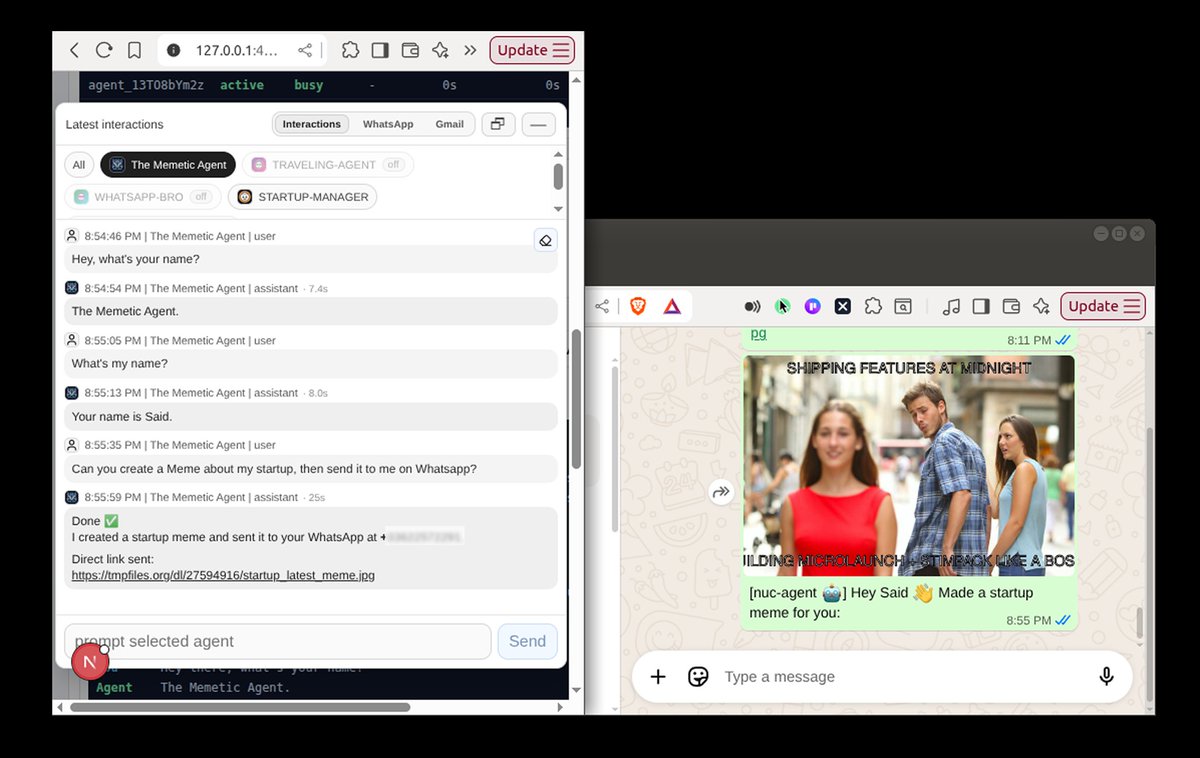Click the purple circular extension icon
The height and width of the screenshot is (758, 1200).
[x=812, y=306]
